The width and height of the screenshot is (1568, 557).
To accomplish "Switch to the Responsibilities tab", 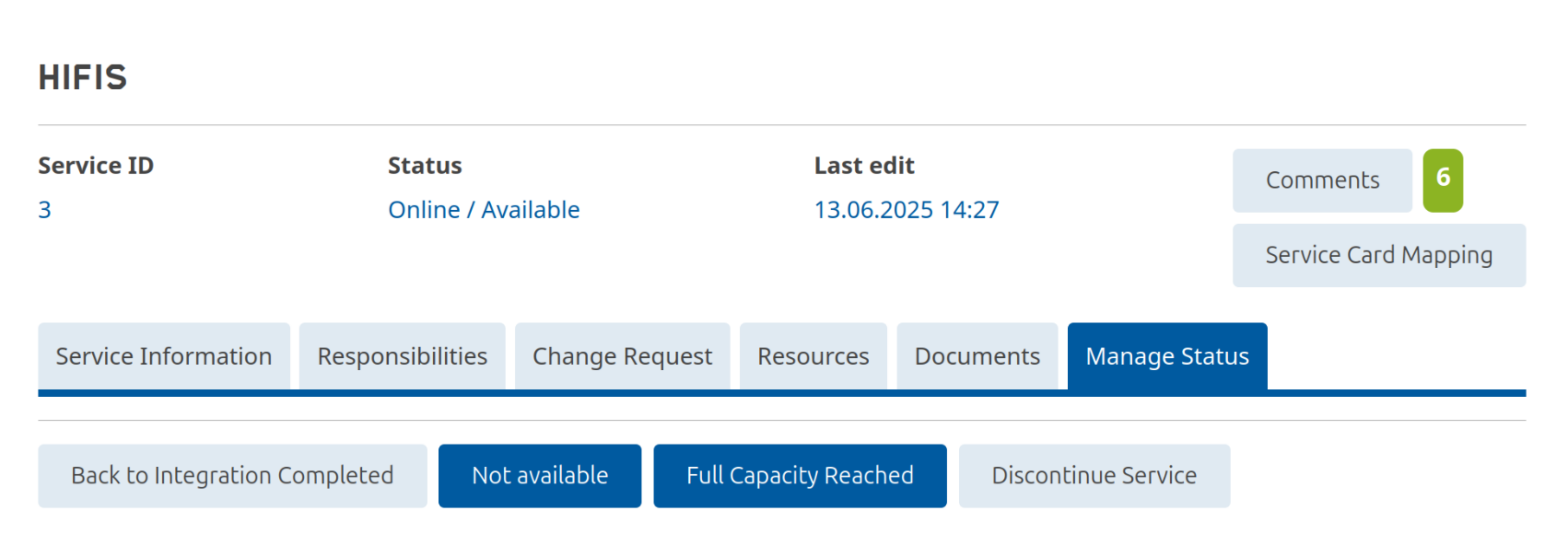I will pyautogui.click(x=402, y=356).
